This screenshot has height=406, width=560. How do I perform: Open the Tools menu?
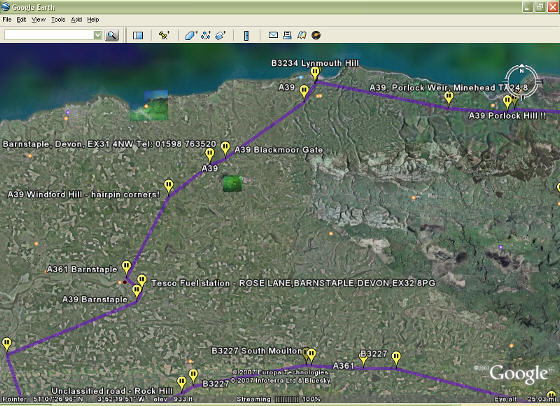[58, 20]
